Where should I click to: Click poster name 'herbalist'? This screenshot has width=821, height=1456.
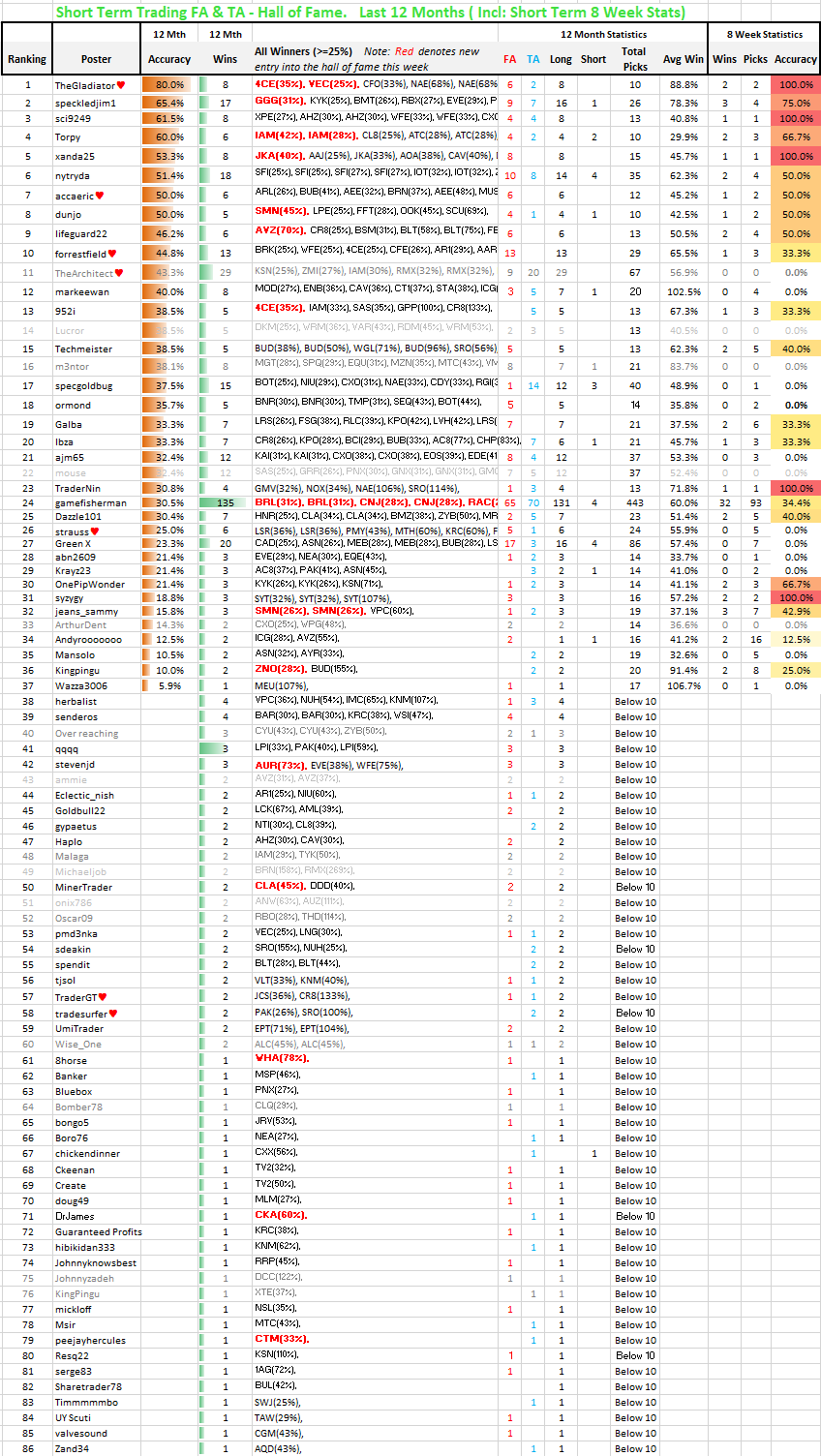pos(76,702)
